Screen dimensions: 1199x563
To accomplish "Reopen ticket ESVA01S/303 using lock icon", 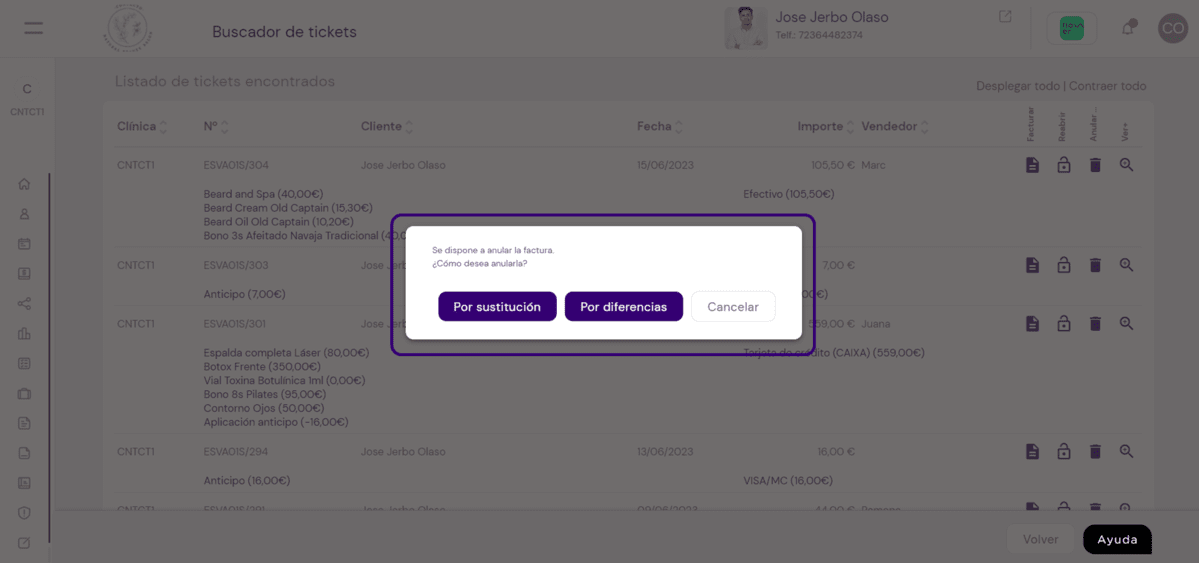I will tap(1064, 265).
